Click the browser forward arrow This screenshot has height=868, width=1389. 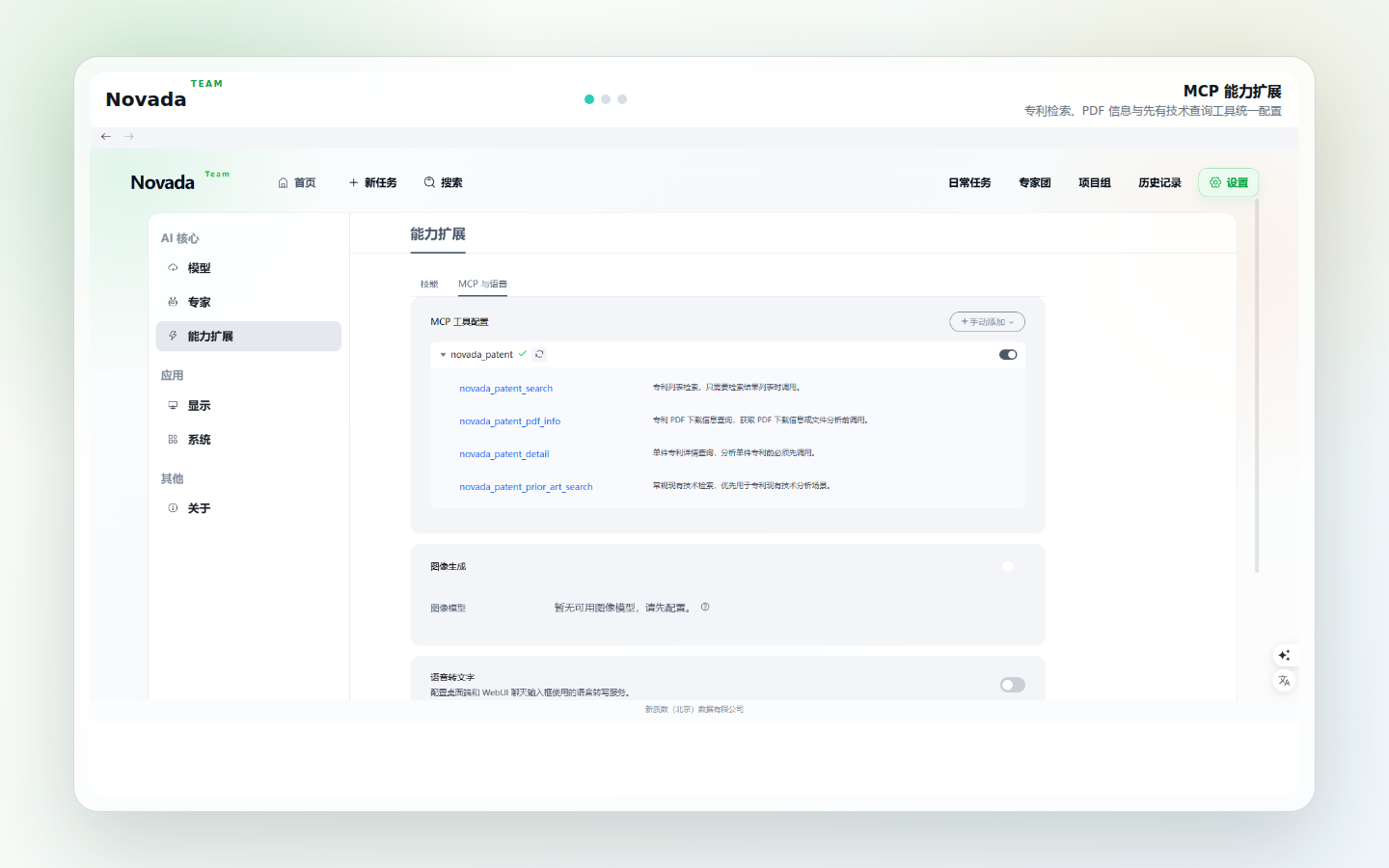pos(129,136)
